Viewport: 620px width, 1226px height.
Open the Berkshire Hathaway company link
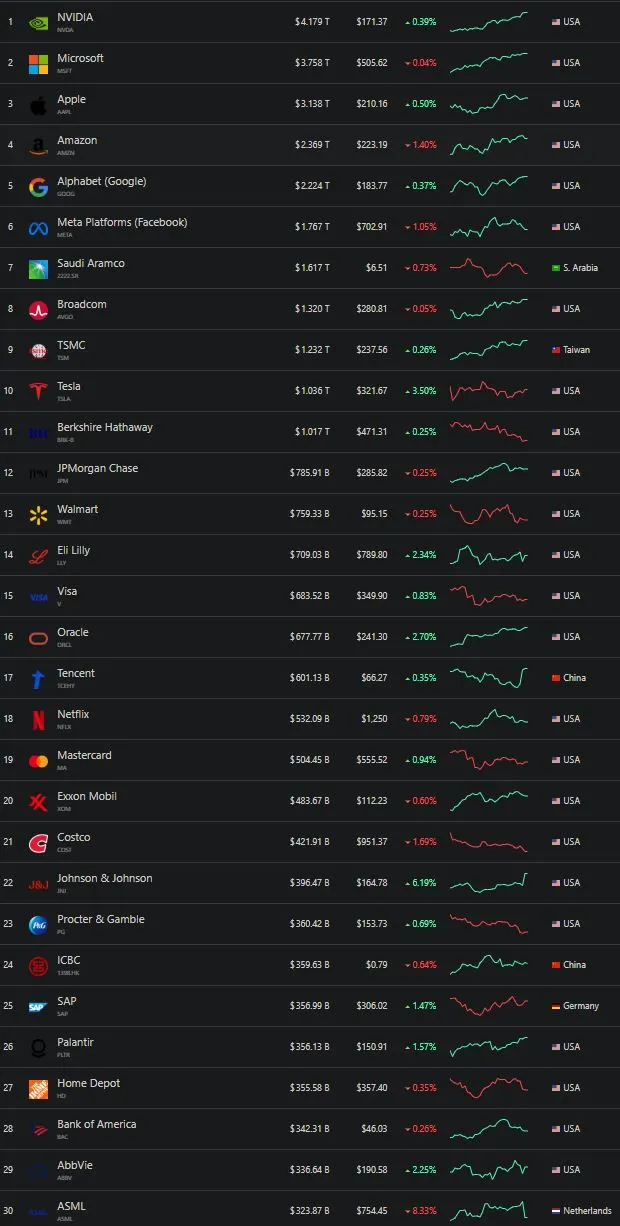[105, 427]
